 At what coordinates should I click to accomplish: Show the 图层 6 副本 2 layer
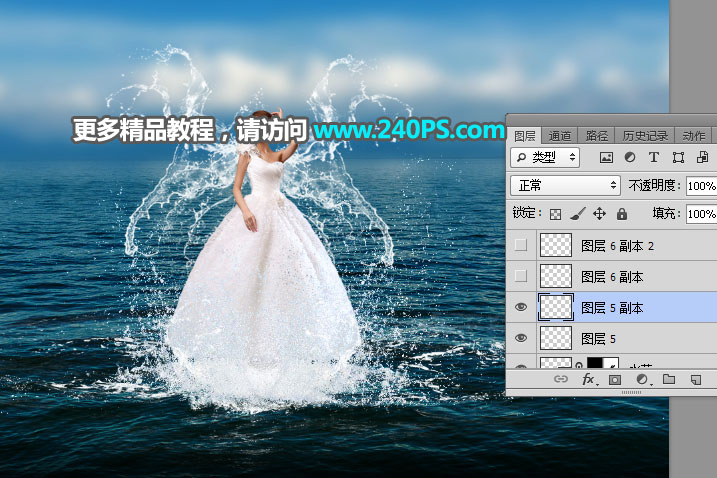(x=521, y=246)
